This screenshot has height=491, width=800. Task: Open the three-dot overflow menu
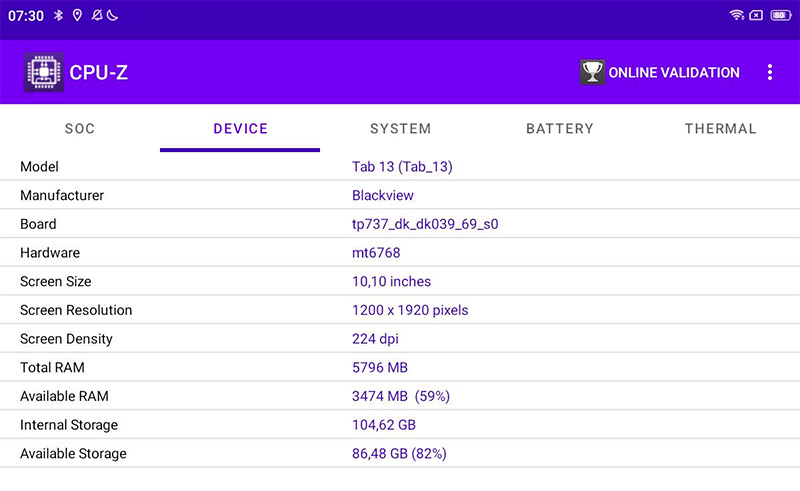(769, 72)
